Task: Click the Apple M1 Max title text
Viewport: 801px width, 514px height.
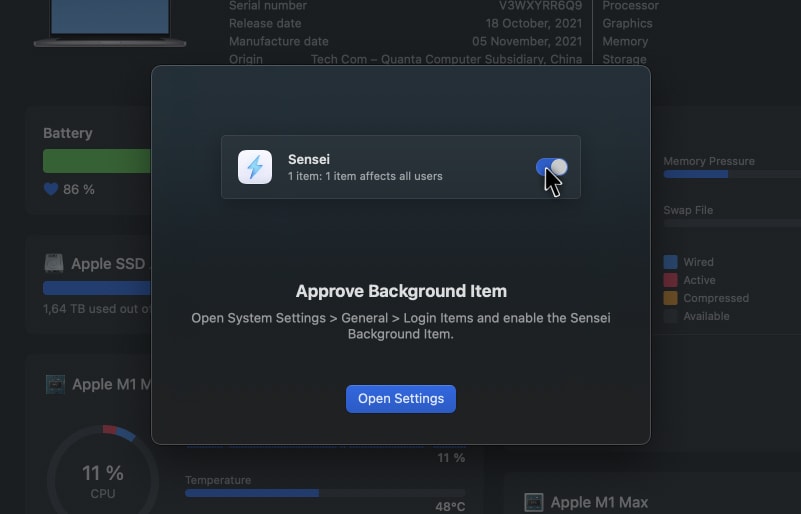Action: [x=599, y=502]
